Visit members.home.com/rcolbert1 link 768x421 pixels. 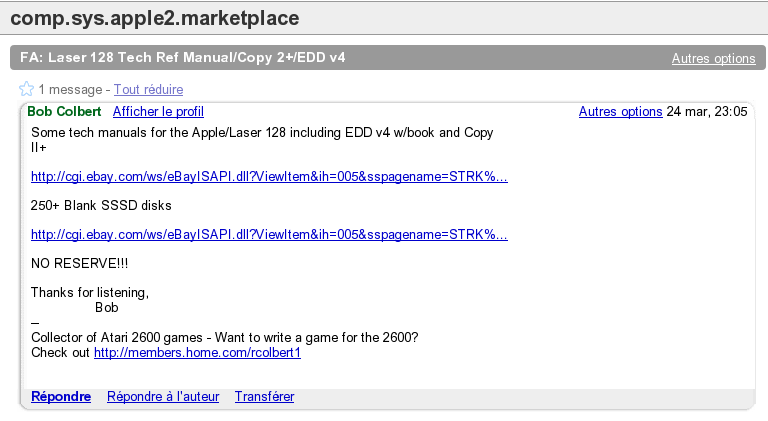click(x=197, y=353)
